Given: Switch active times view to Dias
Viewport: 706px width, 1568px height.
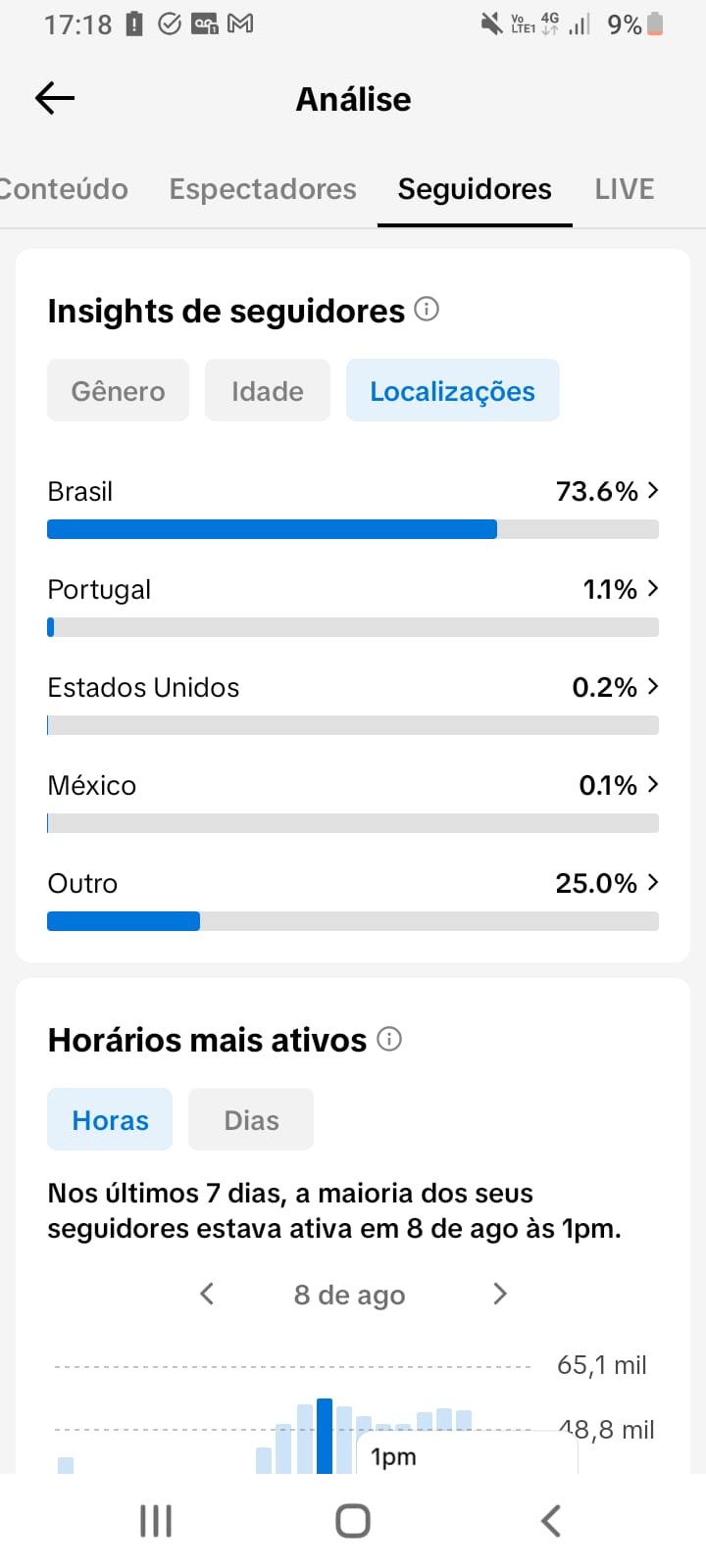Looking at the screenshot, I should (x=251, y=1119).
